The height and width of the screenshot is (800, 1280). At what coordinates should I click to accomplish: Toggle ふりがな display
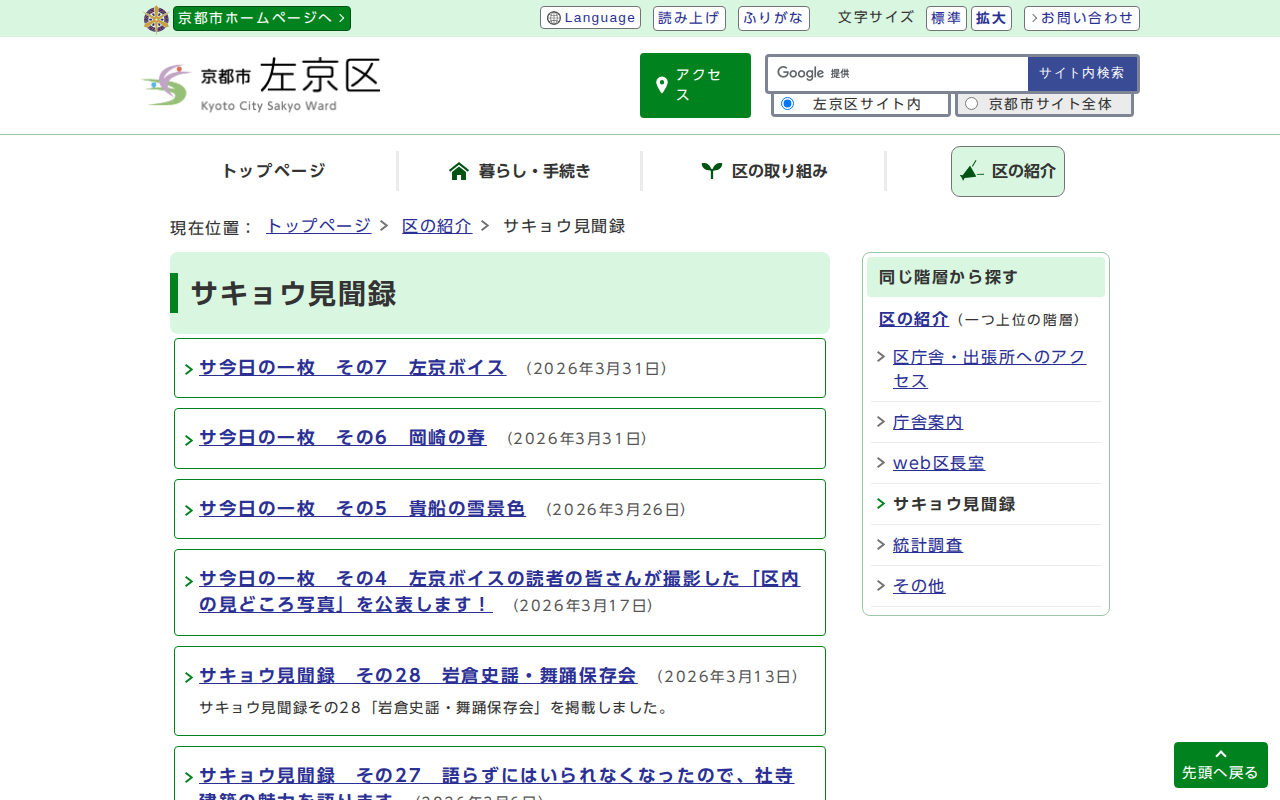point(773,18)
